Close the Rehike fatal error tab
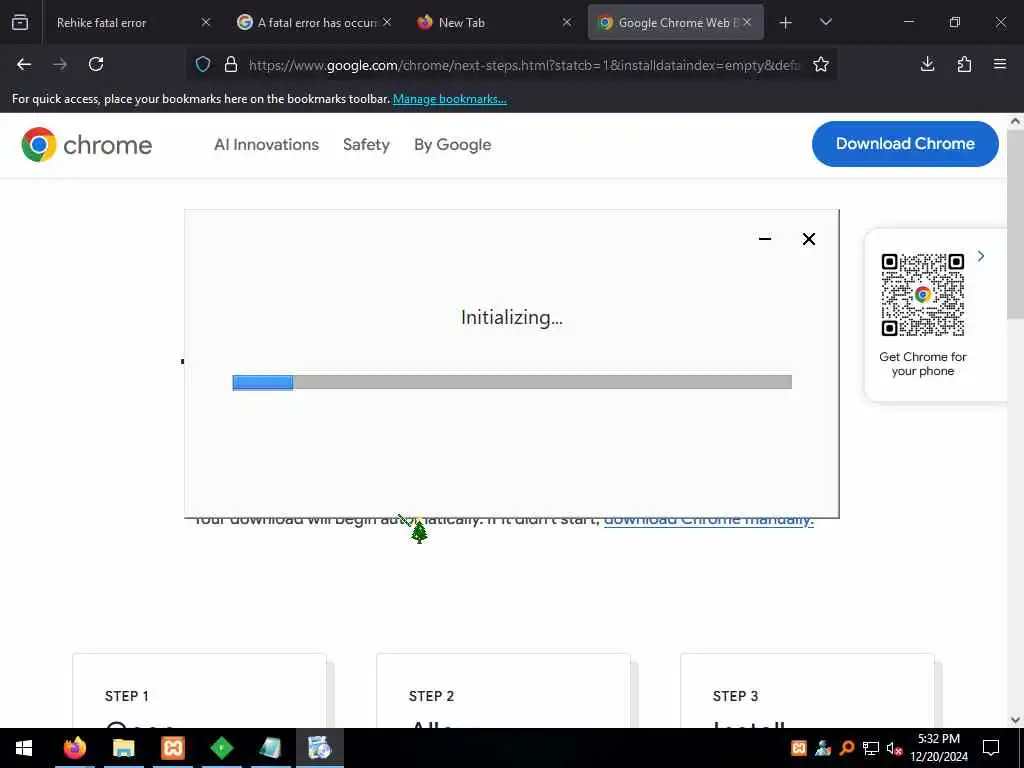 (206, 22)
